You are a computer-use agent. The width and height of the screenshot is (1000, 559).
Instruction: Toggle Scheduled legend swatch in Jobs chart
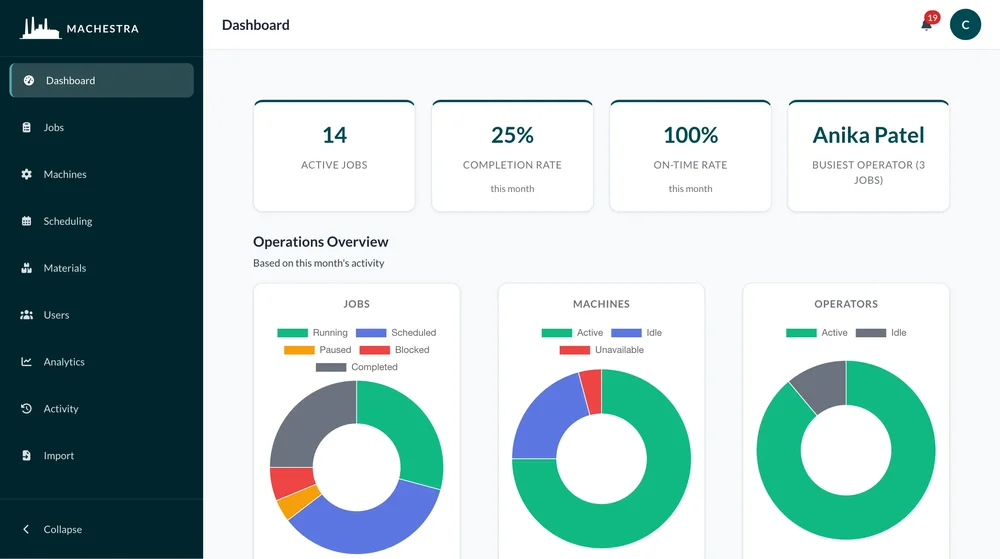coord(371,333)
